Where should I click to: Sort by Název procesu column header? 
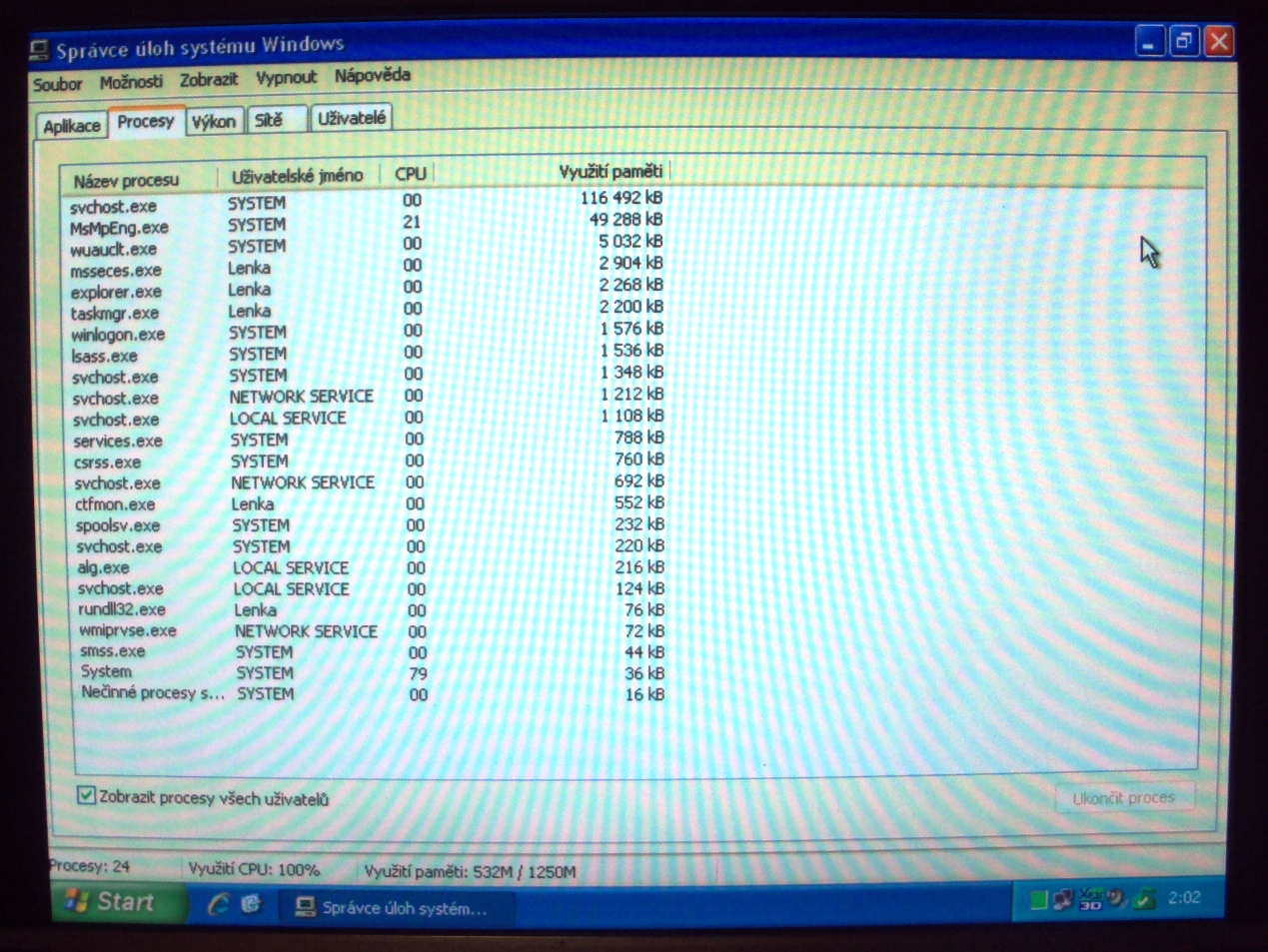pyautogui.click(x=138, y=181)
